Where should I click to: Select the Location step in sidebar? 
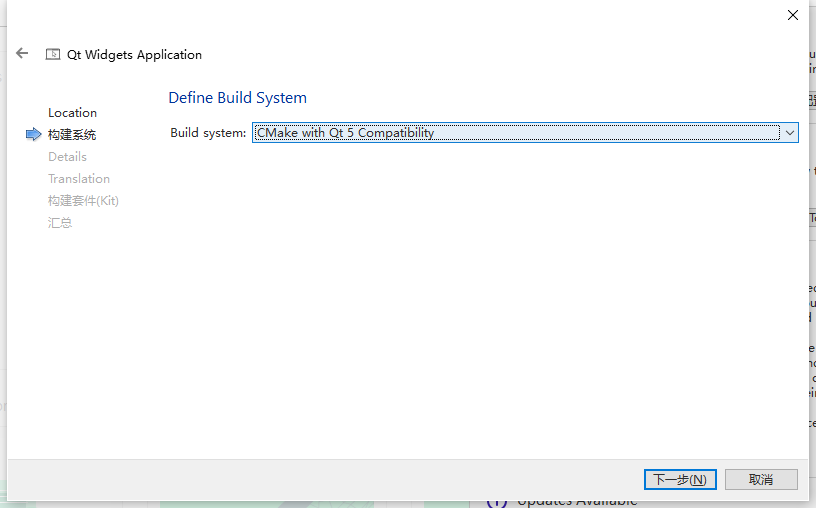click(x=72, y=113)
